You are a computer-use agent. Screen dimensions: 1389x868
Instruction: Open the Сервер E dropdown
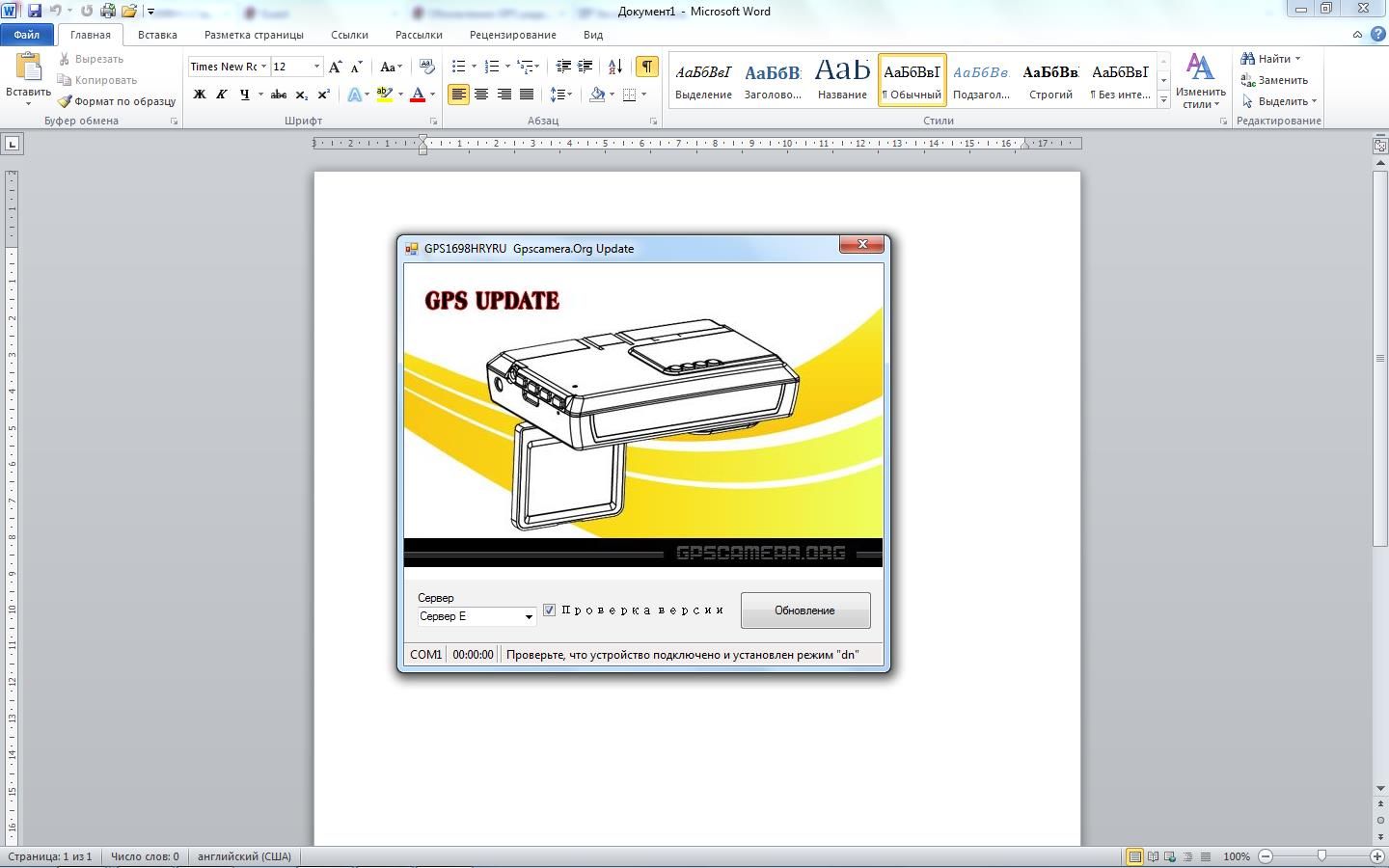pos(529,617)
